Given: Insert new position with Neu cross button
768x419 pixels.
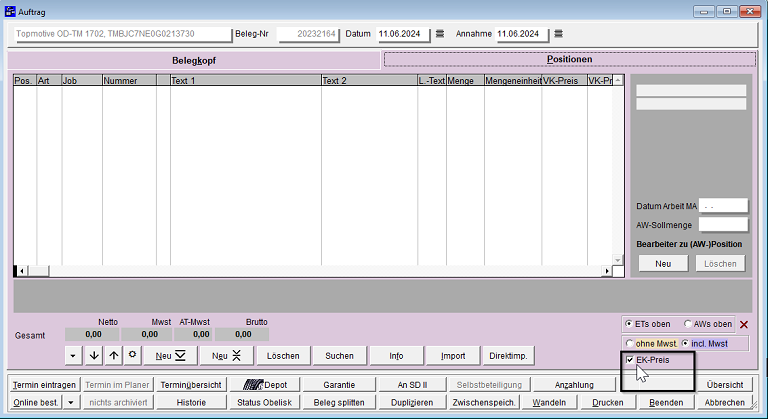Looking at the screenshot, I should coord(226,355).
